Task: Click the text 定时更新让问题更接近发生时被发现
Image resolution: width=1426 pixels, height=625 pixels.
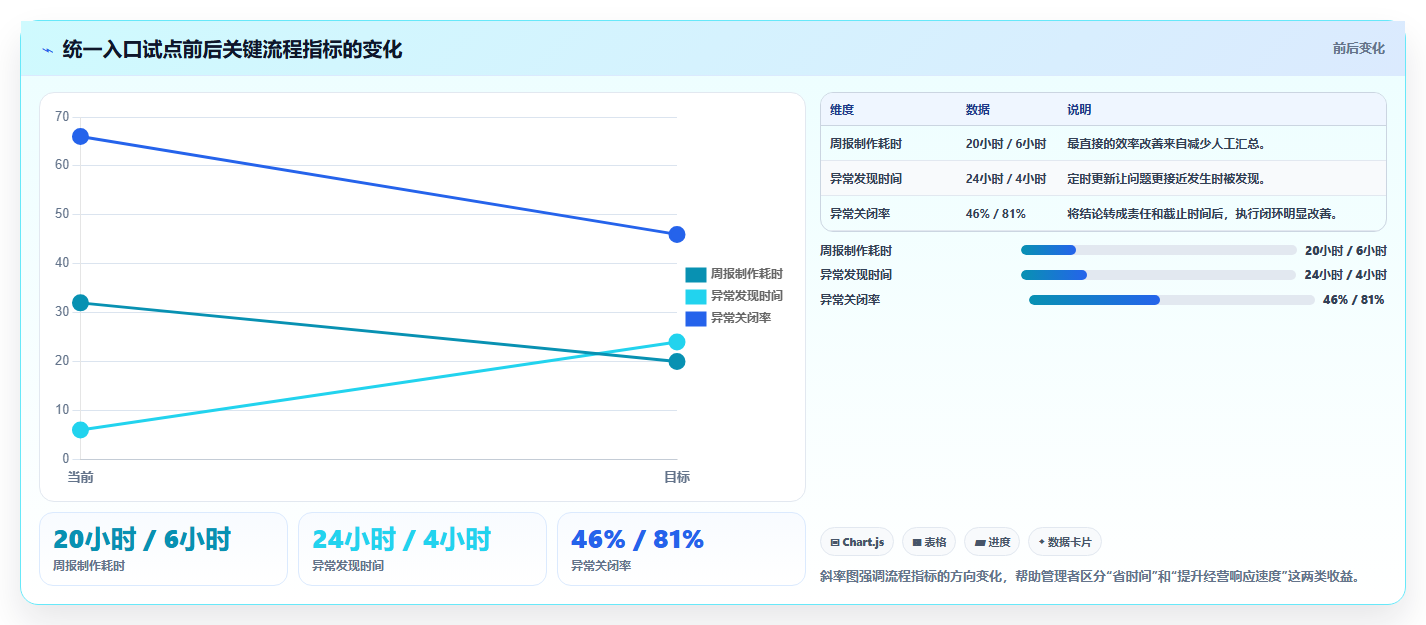Action: (x=1167, y=179)
